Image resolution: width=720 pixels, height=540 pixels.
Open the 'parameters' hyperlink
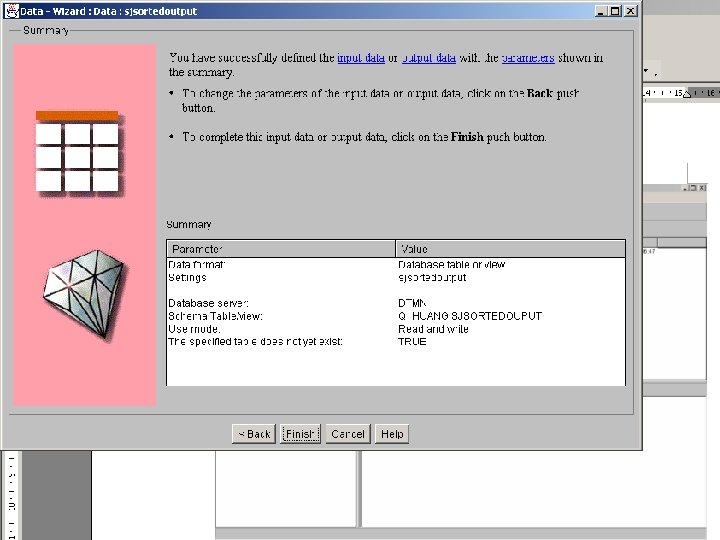(x=528, y=58)
